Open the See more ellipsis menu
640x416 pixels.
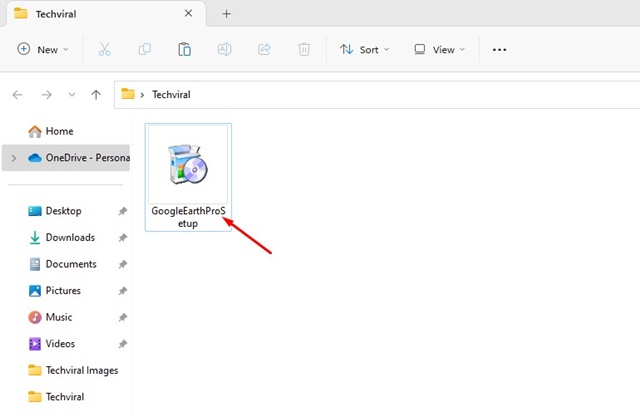[499, 50]
